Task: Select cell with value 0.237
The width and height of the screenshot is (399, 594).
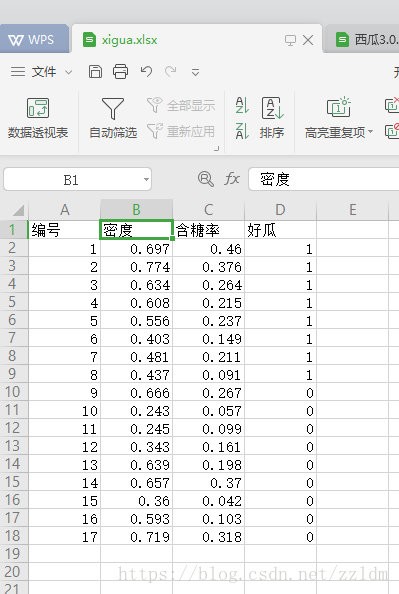Action: pyautogui.click(x=208, y=321)
